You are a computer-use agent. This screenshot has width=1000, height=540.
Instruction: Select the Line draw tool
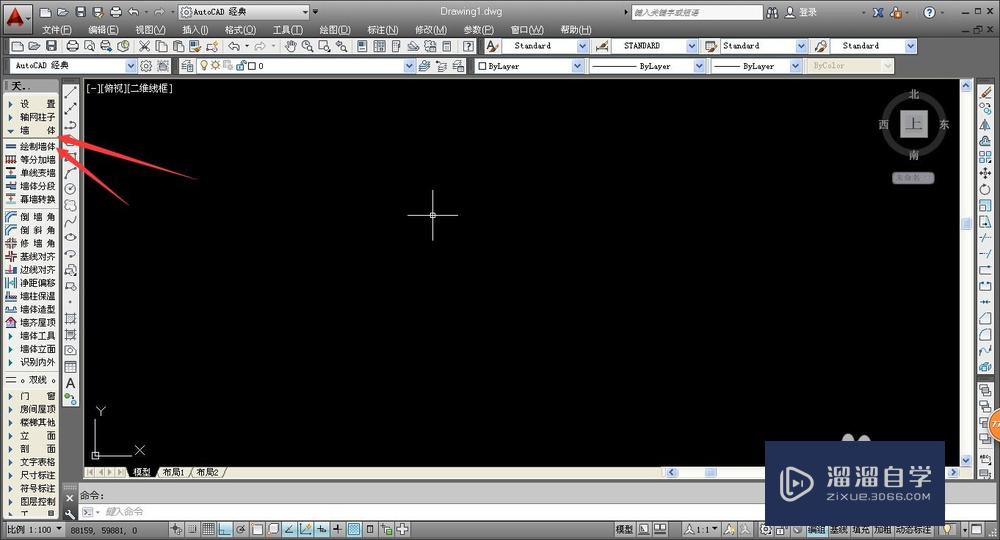click(x=71, y=92)
